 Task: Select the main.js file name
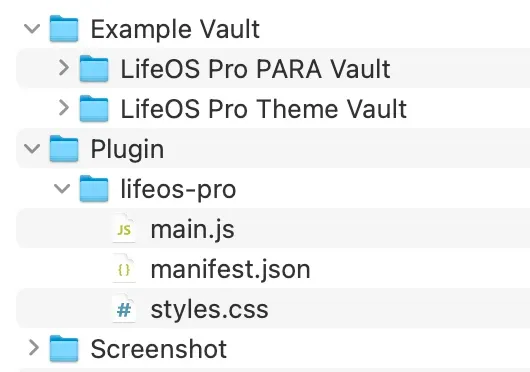(192, 230)
